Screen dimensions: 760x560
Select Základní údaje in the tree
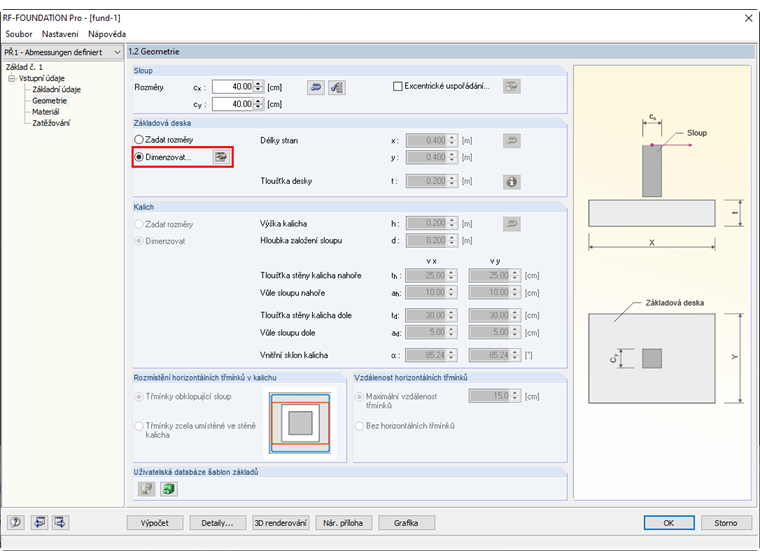(57, 89)
